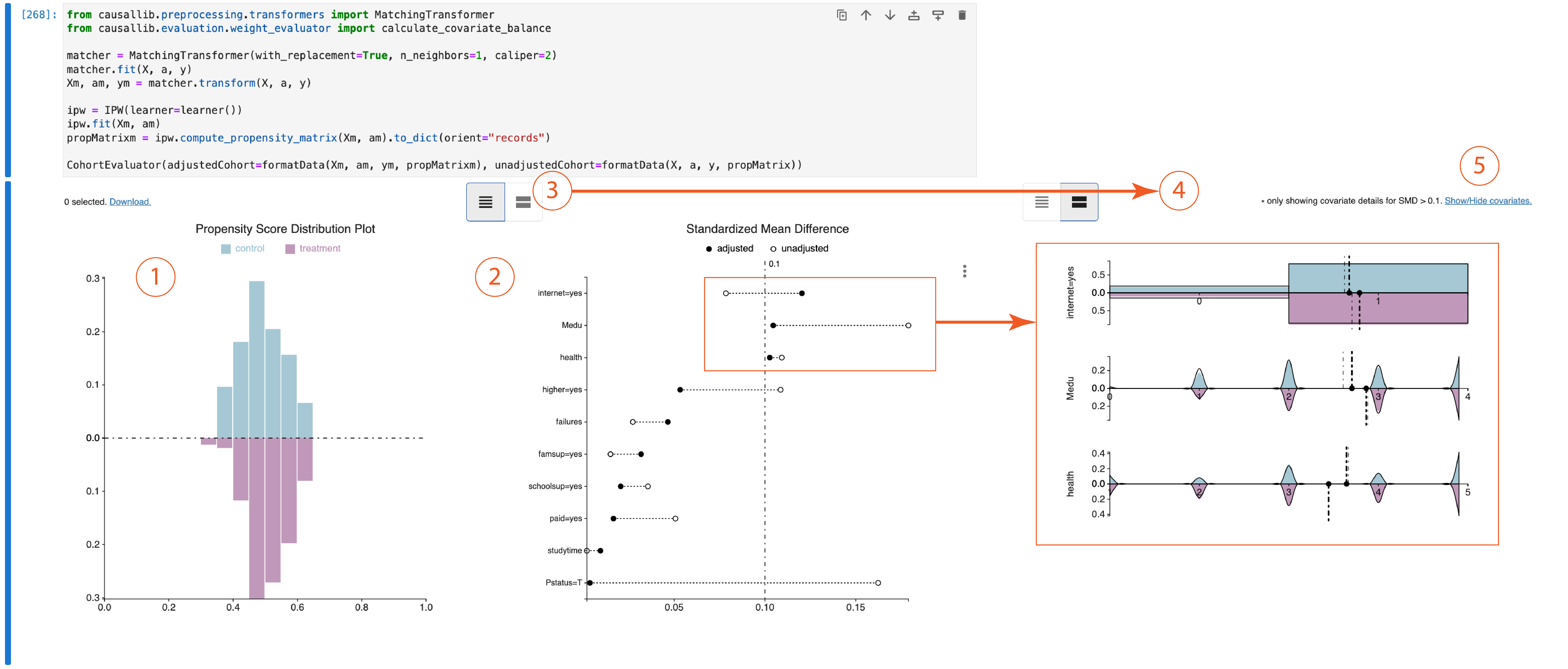Click the unadjusted point for Pstatus=T

coord(878,583)
